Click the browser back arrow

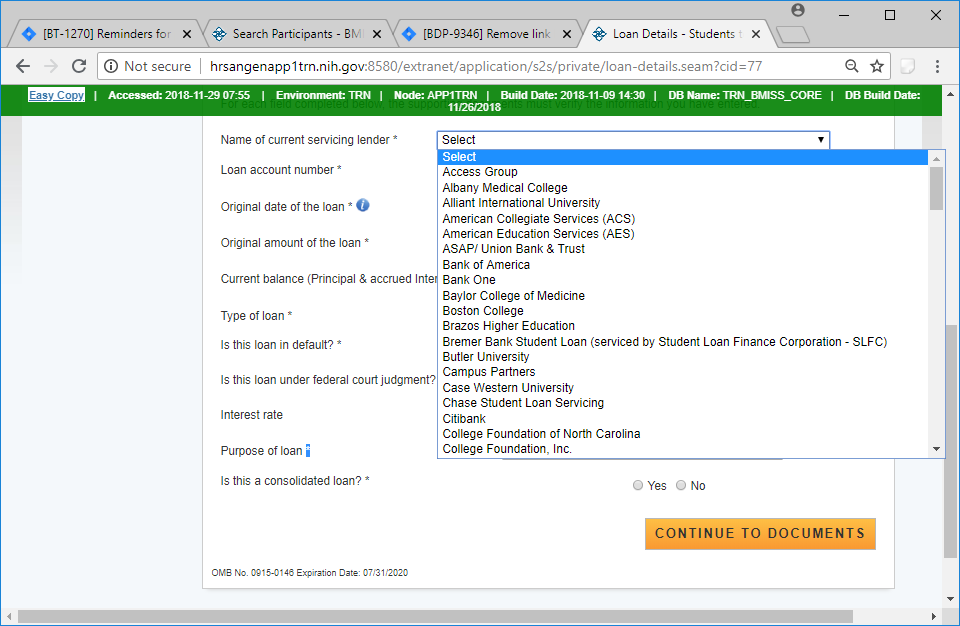pos(23,66)
